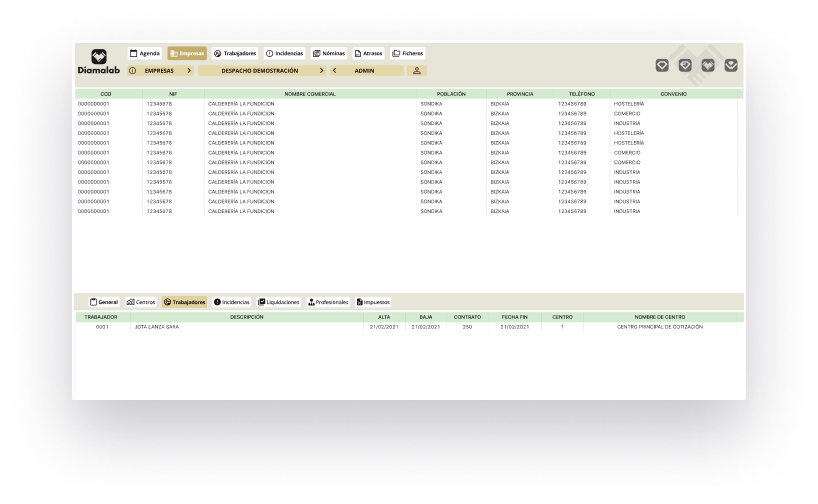Viewport: 818px width, 504px height.
Task: Click the info icon beside EMPRESAS
Action: pos(133,71)
